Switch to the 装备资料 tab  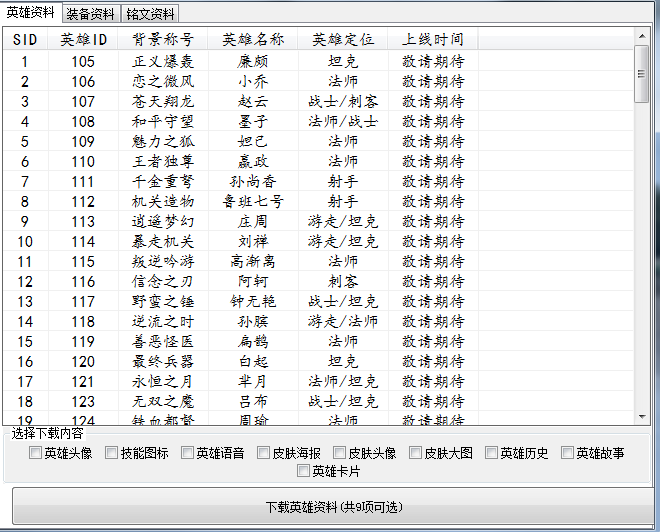click(90, 14)
